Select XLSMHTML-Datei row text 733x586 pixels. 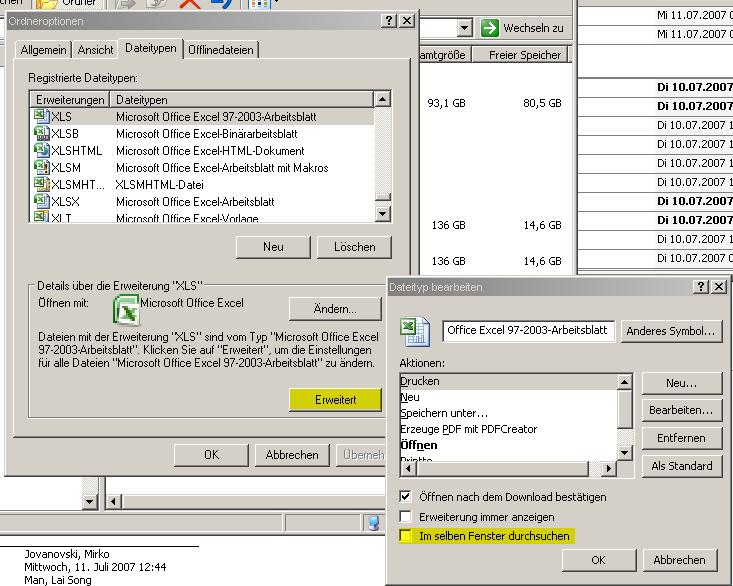(159, 185)
